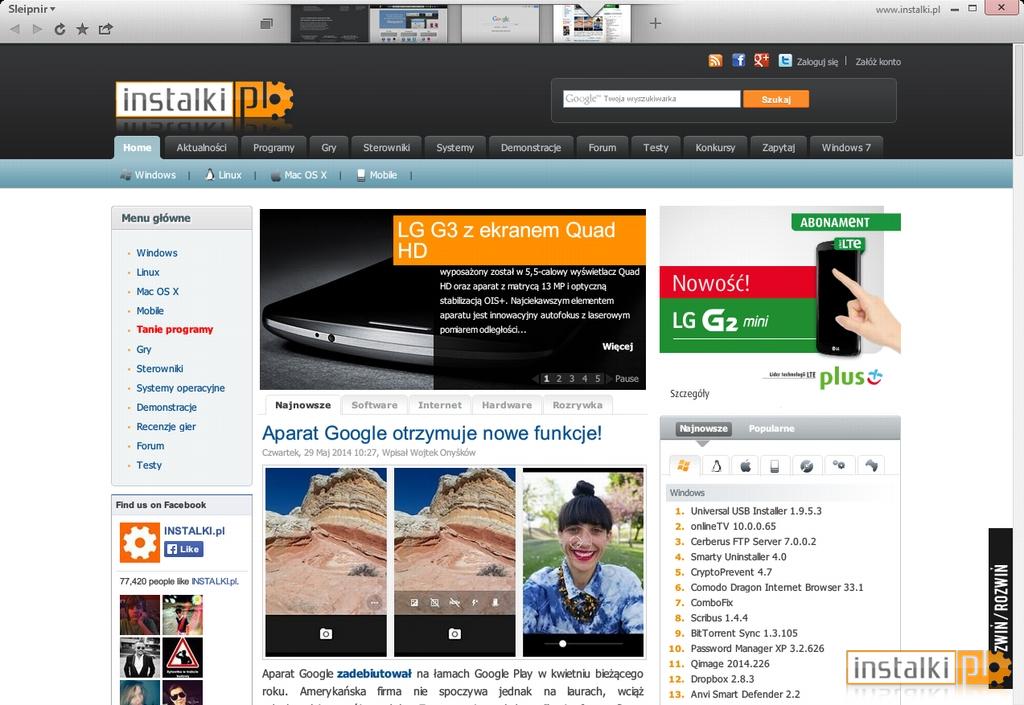The image size is (1024, 705).
Task: Select the games disc platform icon
Action: pos(807,465)
